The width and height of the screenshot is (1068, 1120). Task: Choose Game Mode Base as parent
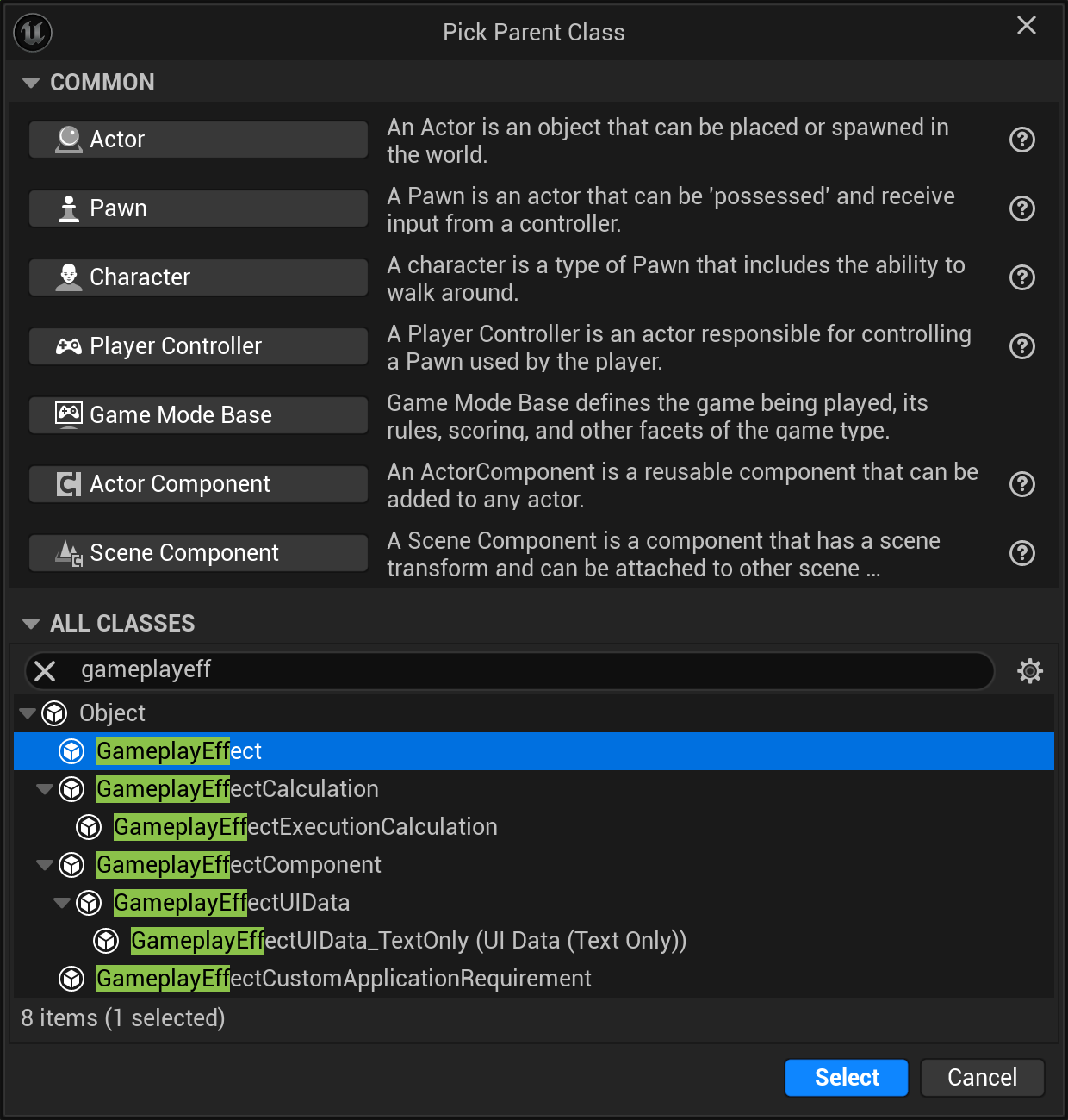click(x=199, y=415)
